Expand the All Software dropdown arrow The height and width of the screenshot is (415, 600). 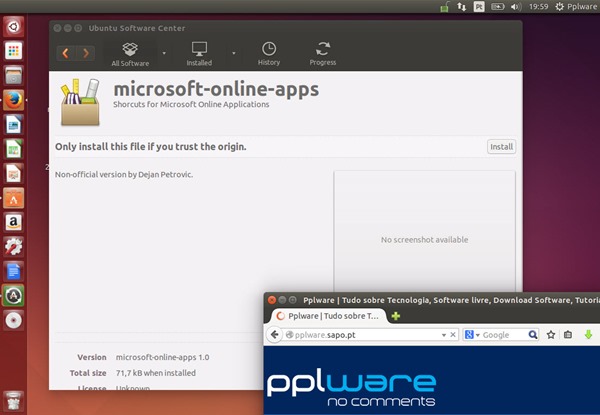(x=164, y=53)
